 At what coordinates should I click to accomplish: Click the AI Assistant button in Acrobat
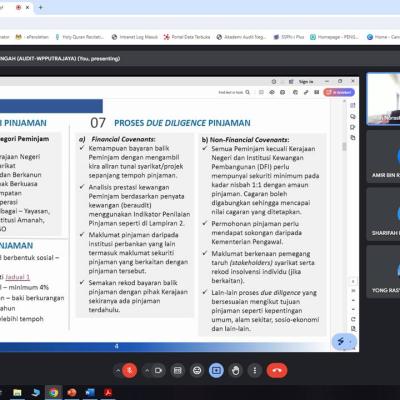click(x=339, y=92)
